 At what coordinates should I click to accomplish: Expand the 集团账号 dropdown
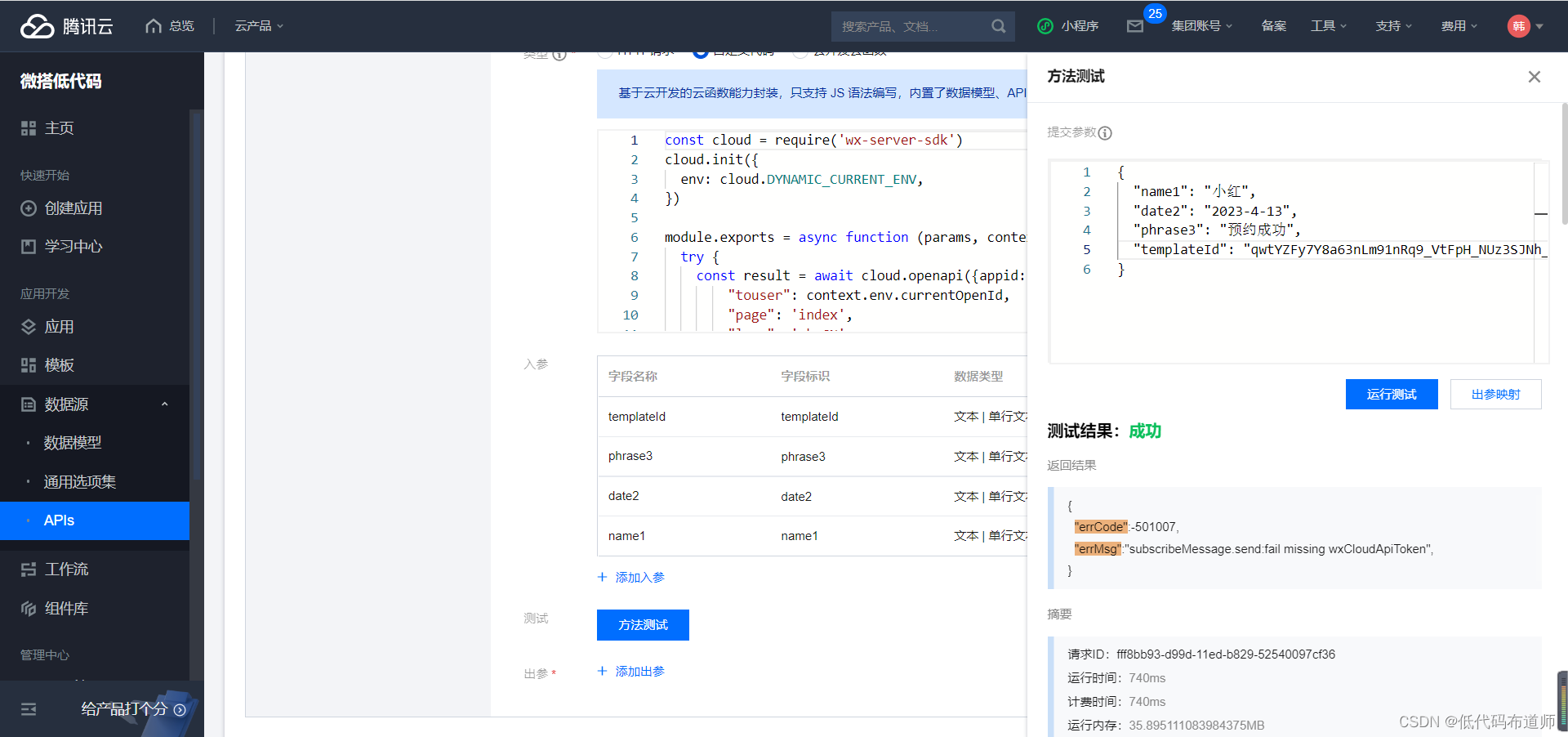click(x=1202, y=26)
